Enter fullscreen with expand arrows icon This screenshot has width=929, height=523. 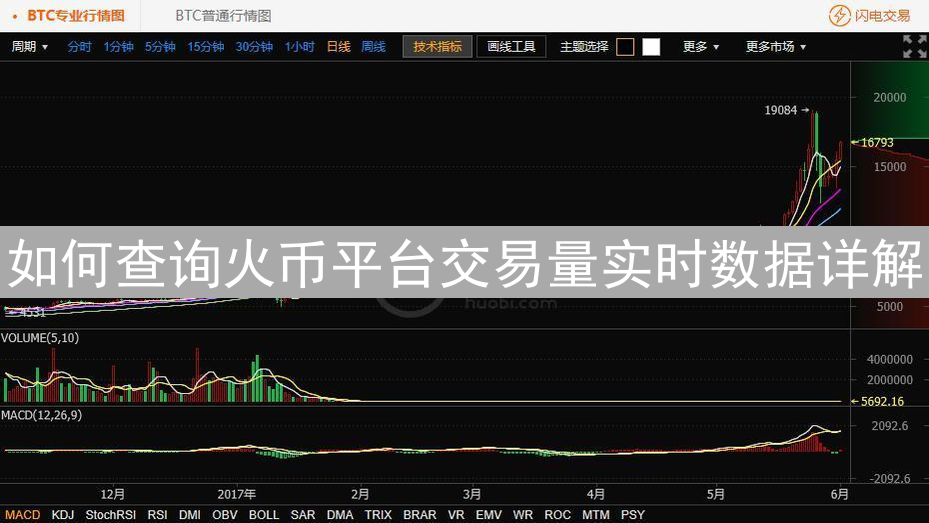914,46
